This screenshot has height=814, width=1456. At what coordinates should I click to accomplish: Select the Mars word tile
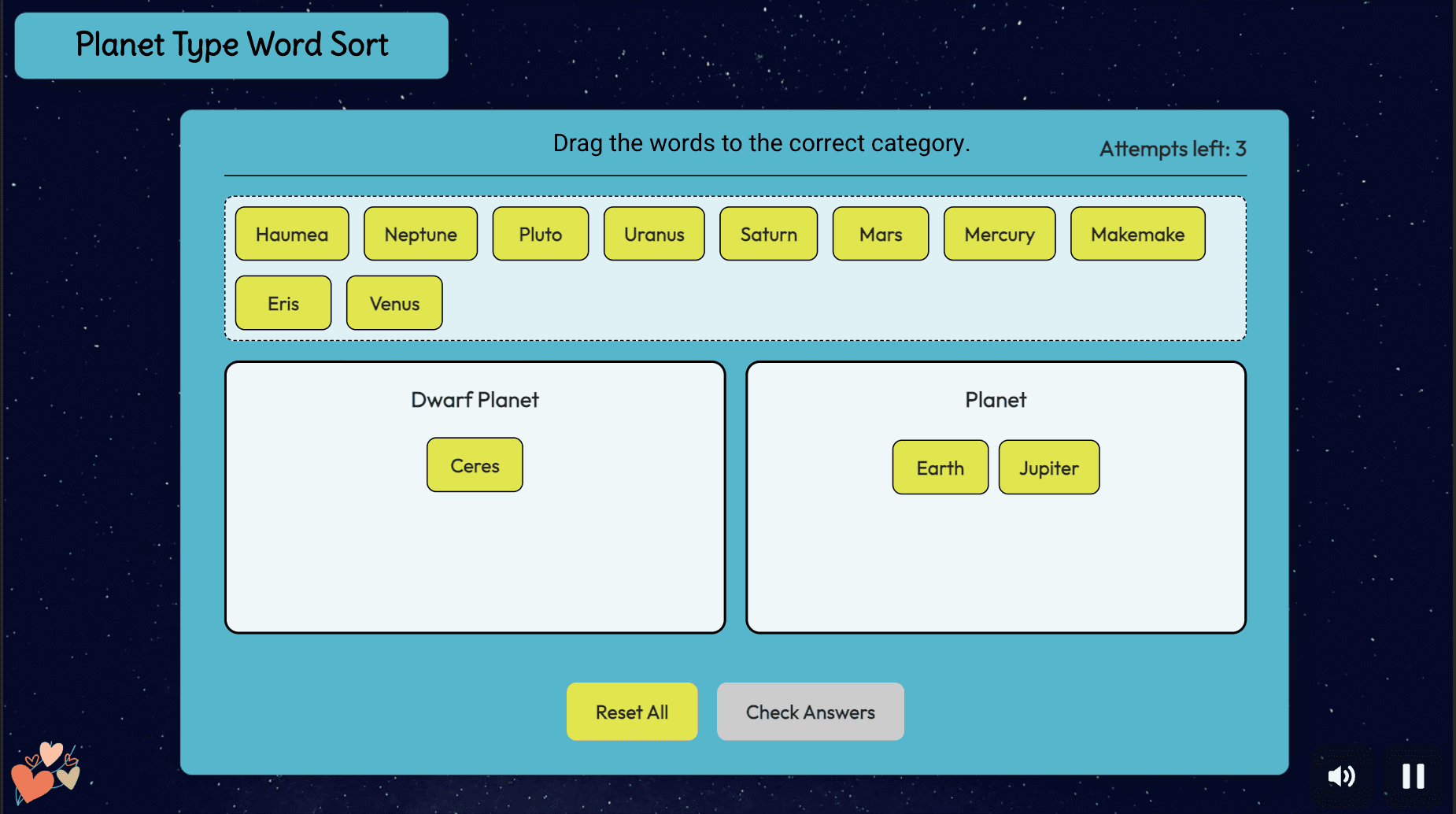[880, 234]
